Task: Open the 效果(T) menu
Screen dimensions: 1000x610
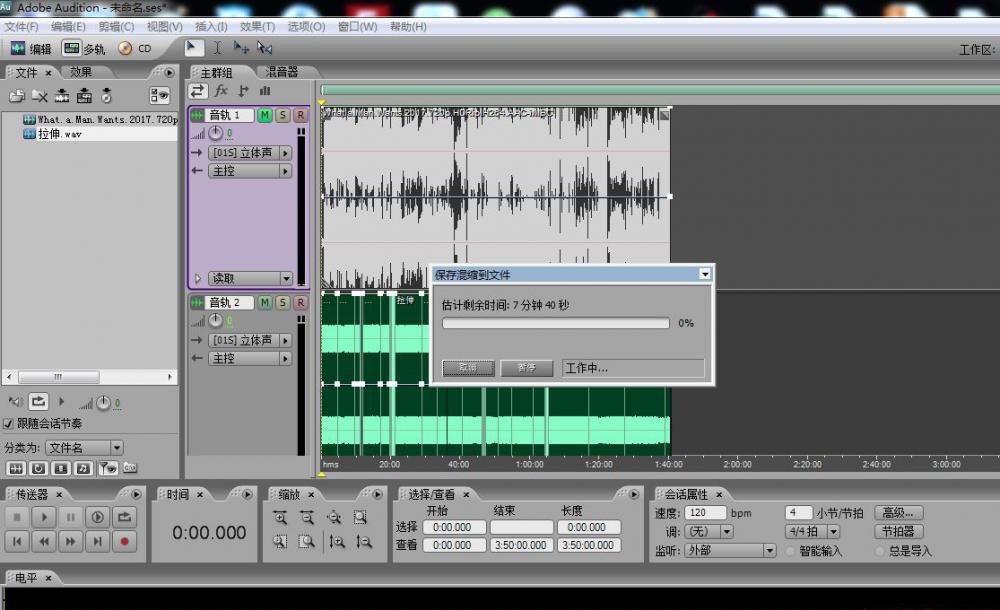Action: click(257, 27)
